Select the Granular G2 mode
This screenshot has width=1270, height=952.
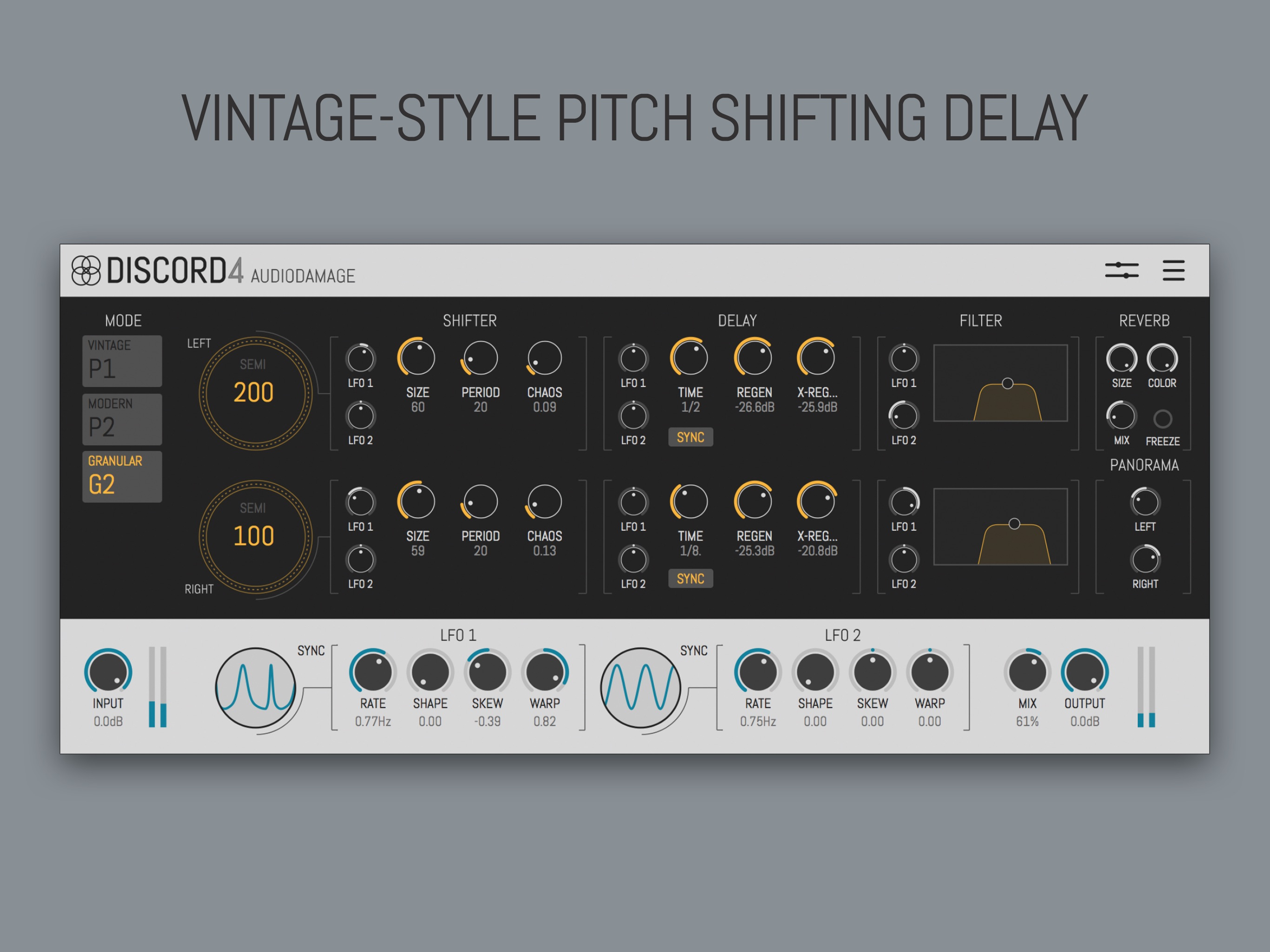point(122,476)
